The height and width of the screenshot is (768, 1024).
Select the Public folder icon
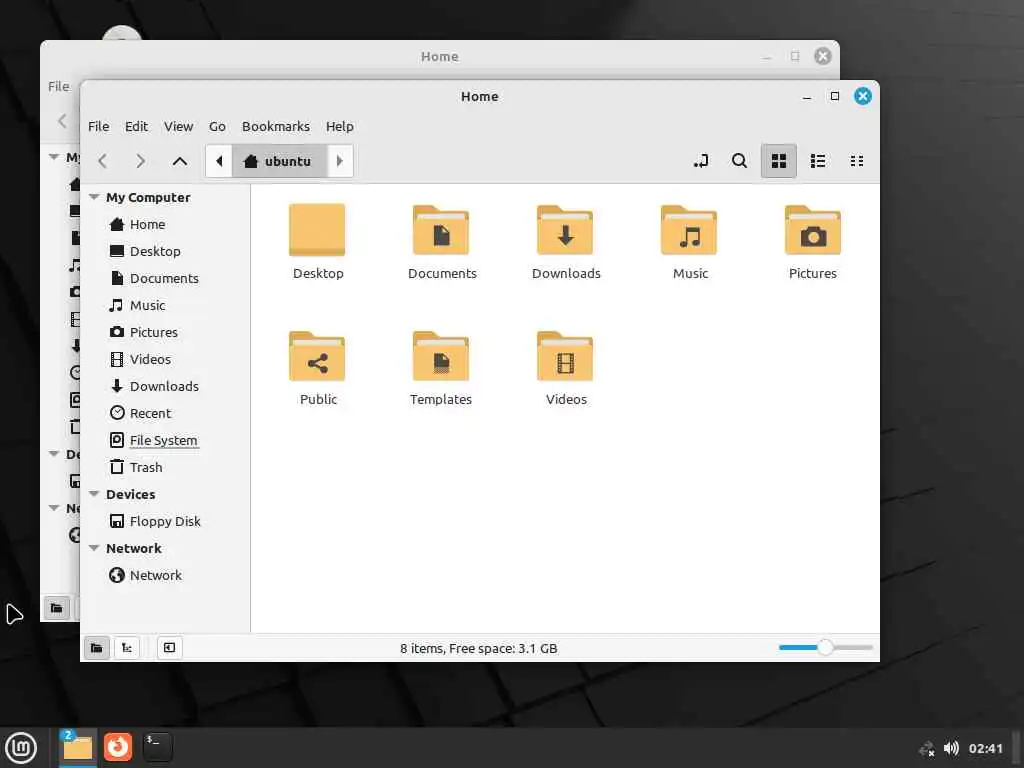pyautogui.click(x=317, y=357)
